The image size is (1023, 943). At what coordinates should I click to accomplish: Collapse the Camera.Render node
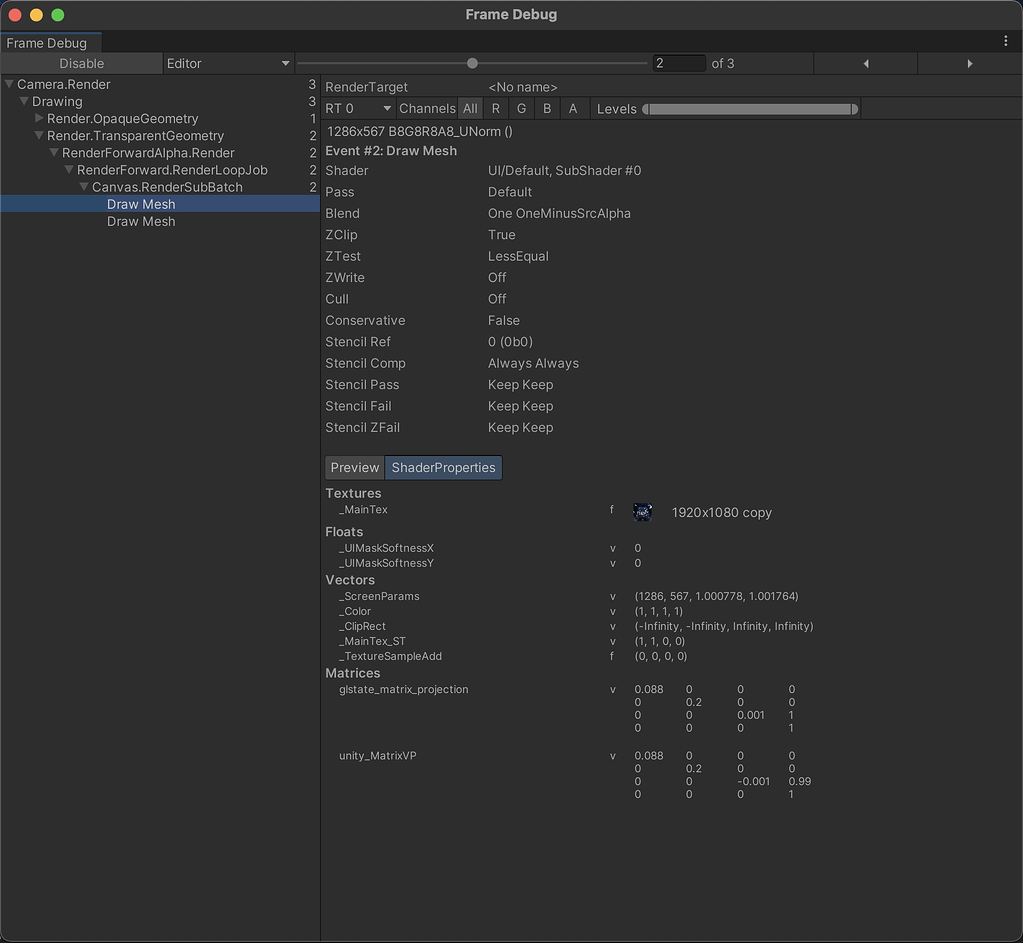[8, 84]
